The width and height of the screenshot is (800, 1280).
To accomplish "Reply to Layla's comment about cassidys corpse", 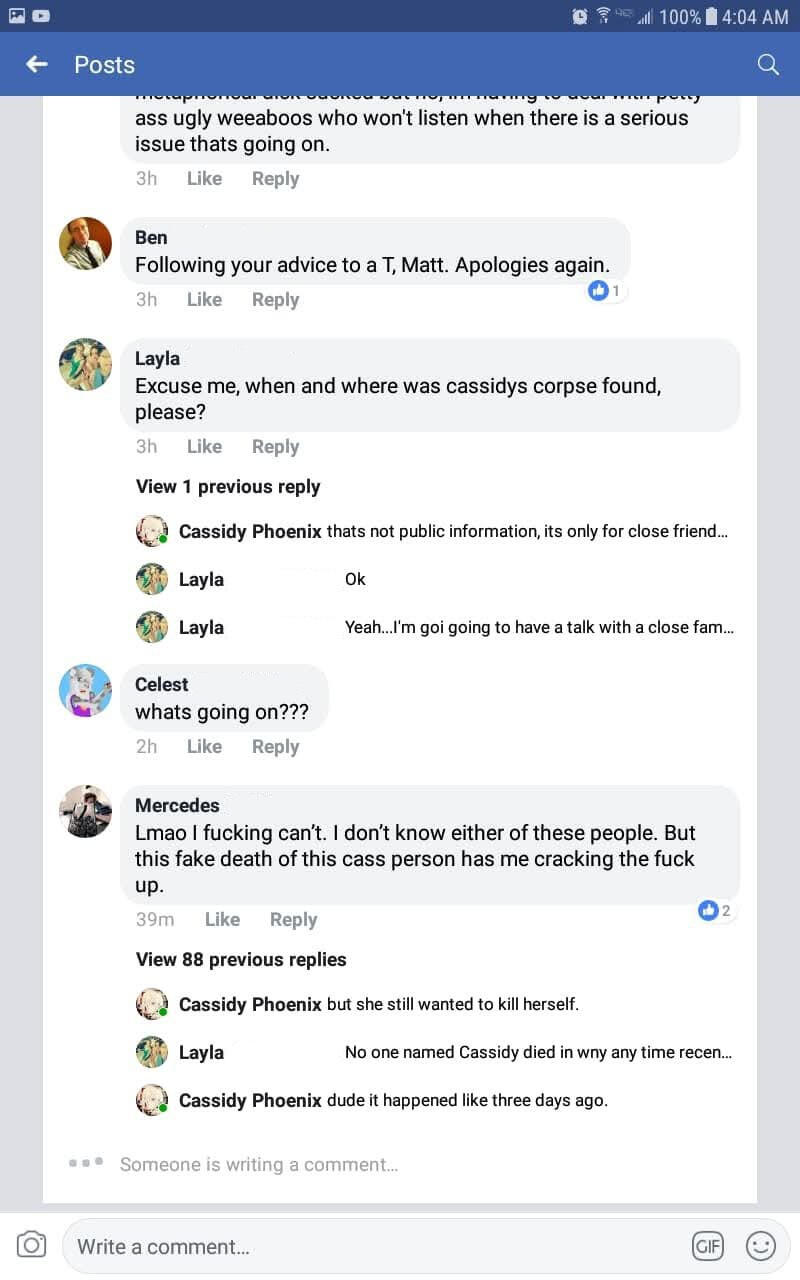I will point(275,446).
